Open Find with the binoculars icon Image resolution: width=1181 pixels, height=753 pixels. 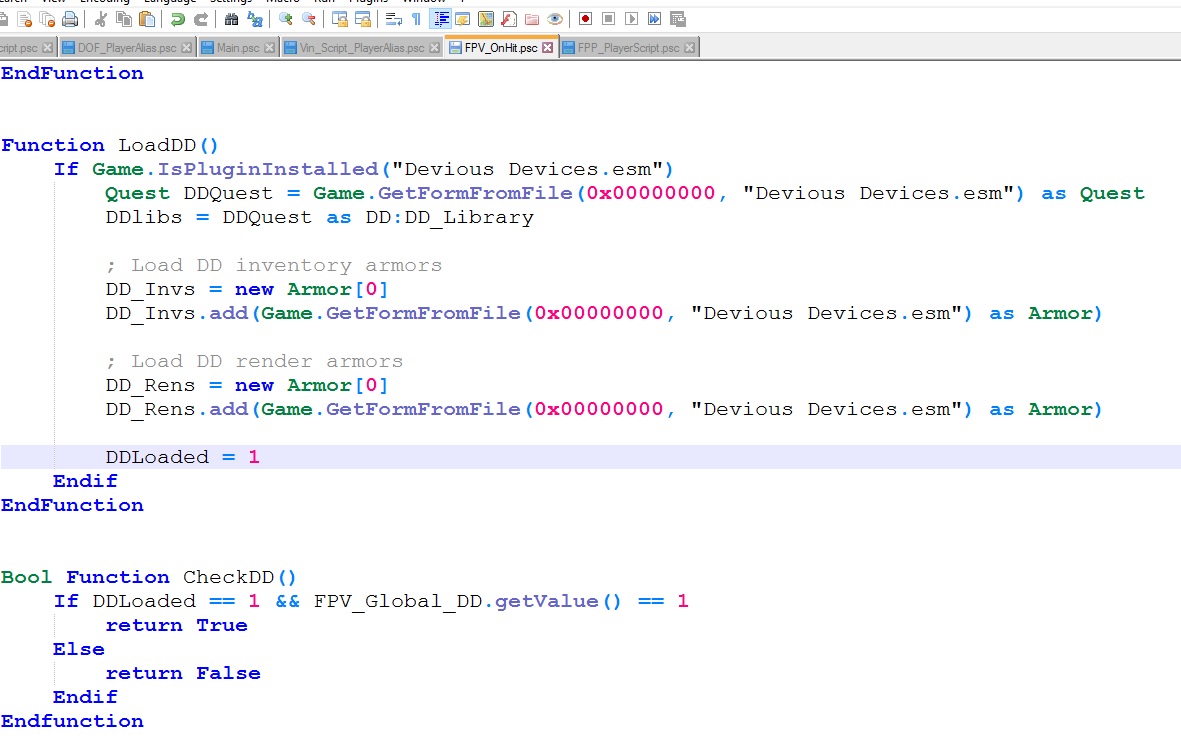pyautogui.click(x=231, y=20)
